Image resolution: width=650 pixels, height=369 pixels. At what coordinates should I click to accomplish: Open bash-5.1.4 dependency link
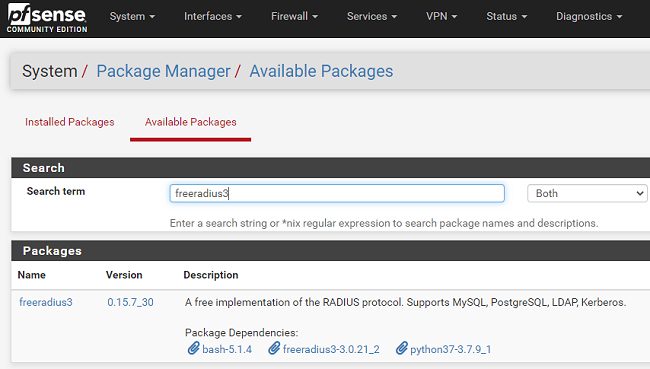(x=227, y=350)
